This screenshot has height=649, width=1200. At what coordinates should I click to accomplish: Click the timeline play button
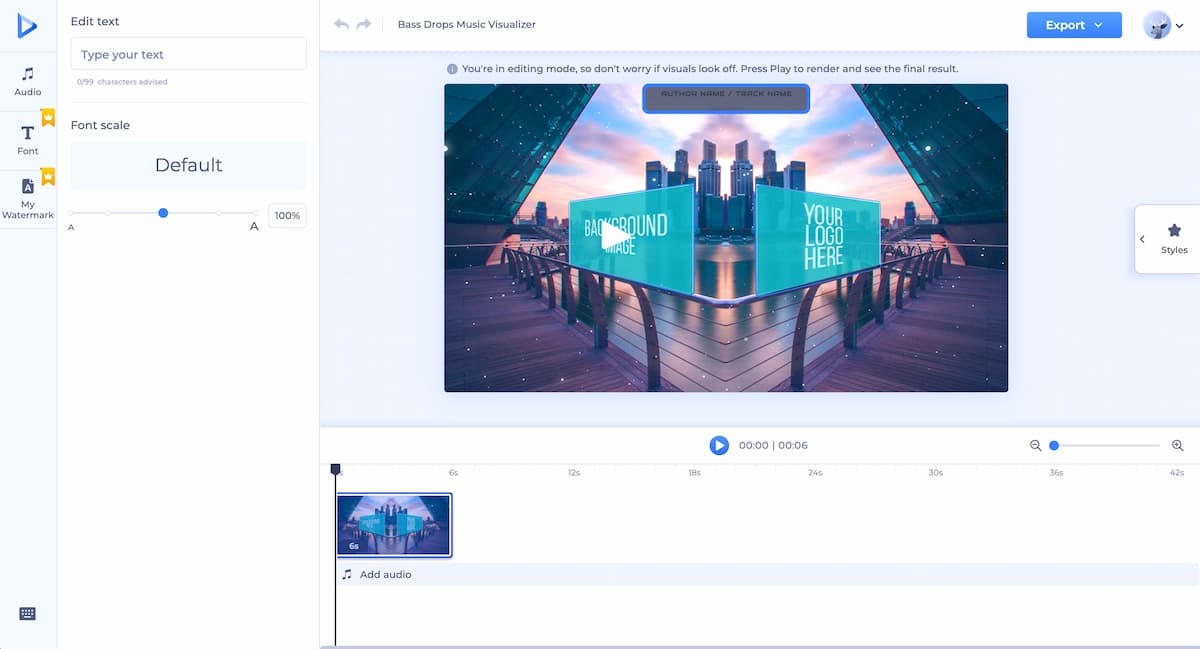(x=719, y=445)
